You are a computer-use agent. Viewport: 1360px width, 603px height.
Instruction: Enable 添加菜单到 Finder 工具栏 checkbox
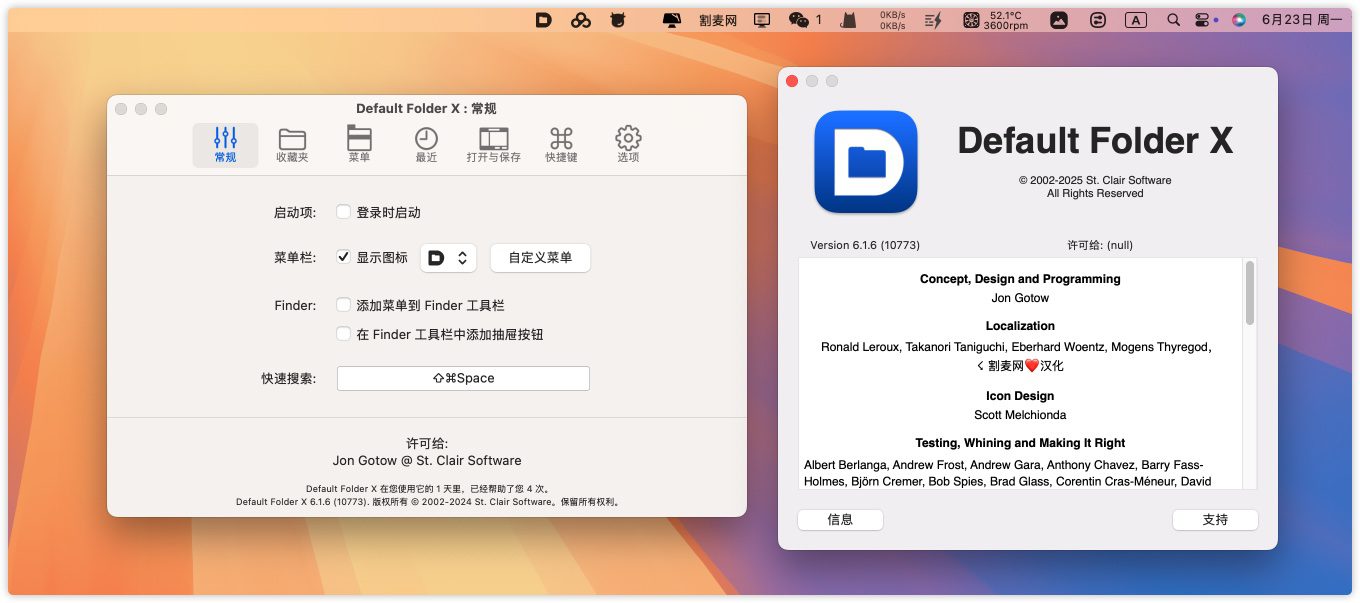click(x=344, y=305)
